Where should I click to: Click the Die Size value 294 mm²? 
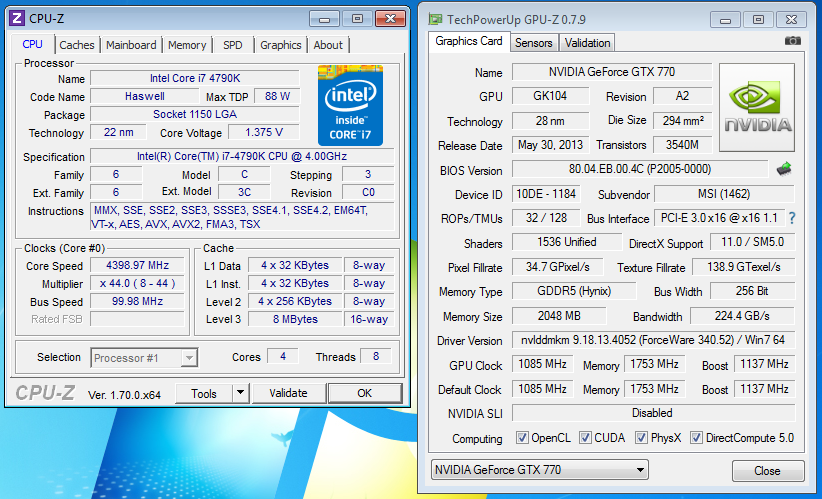click(683, 121)
